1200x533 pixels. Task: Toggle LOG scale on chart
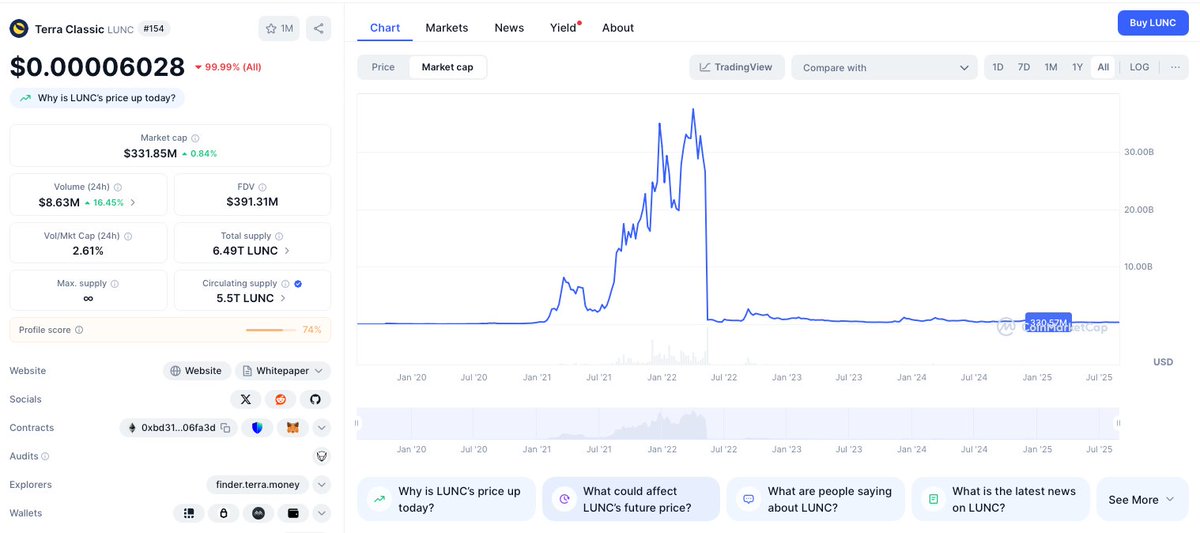[1139, 67]
